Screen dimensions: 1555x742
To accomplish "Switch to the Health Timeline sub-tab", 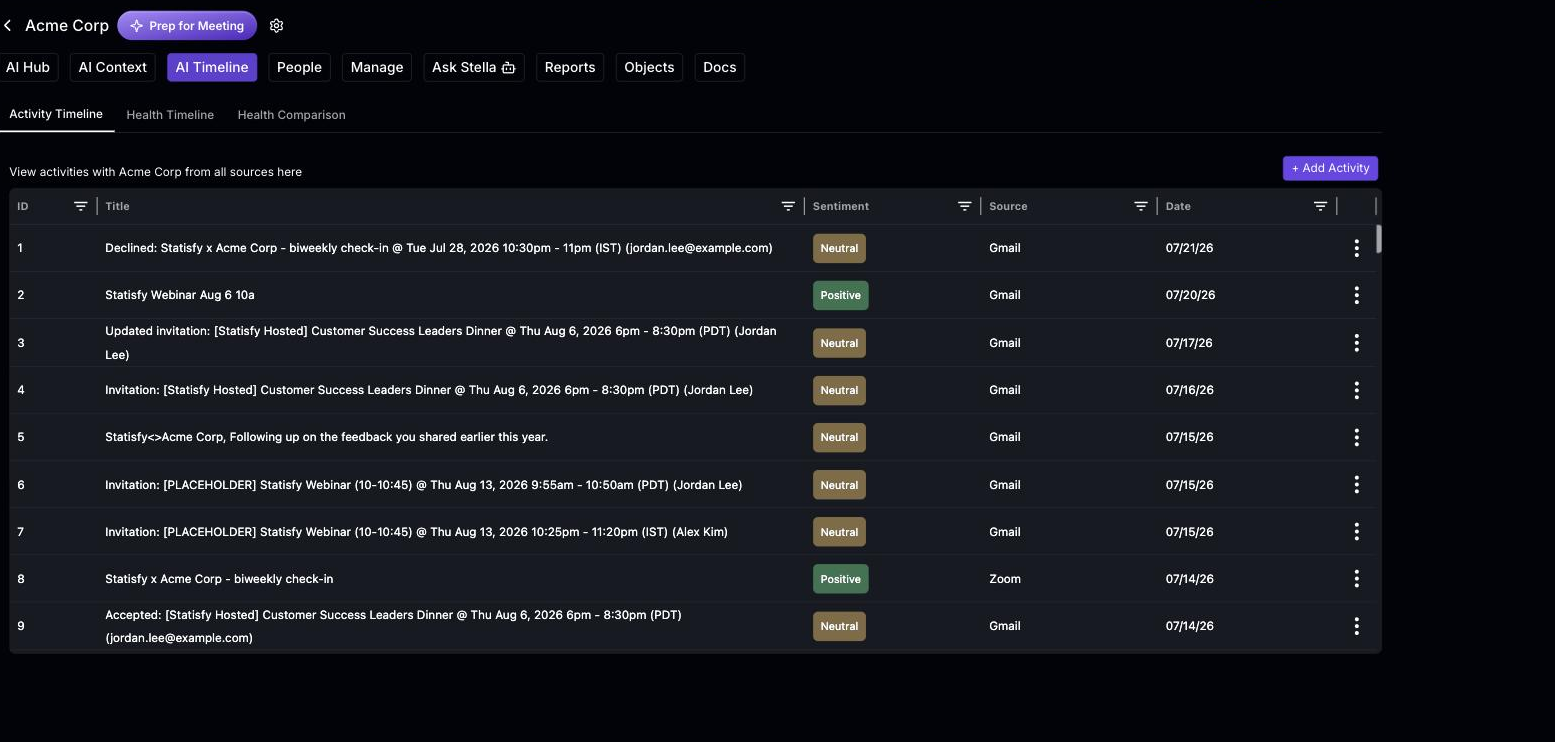I will click(x=170, y=115).
